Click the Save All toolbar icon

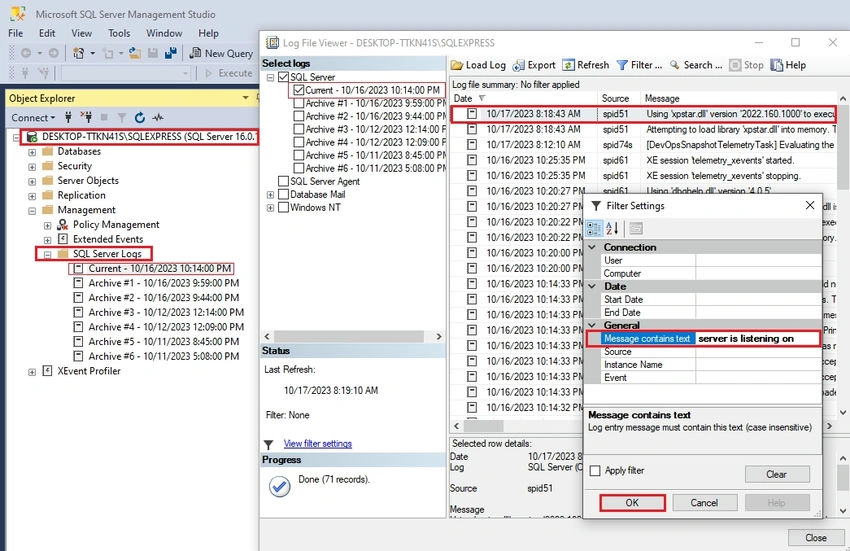171,53
